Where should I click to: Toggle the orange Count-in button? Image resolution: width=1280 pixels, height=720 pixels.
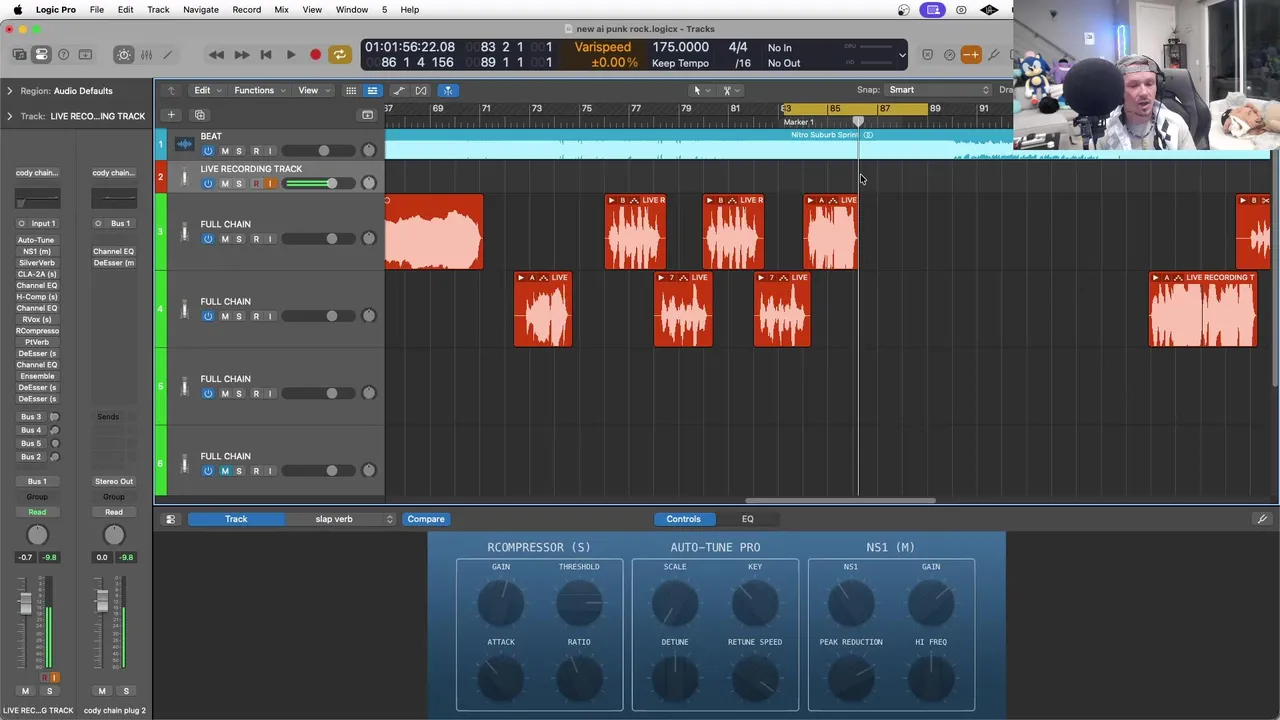click(x=970, y=55)
